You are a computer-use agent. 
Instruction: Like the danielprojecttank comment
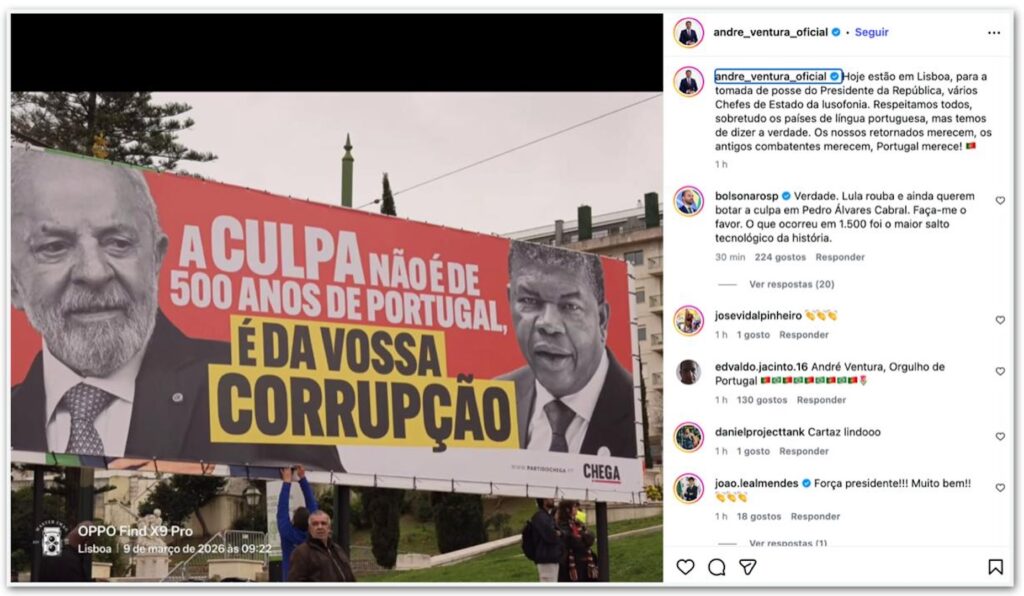[1000, 436]
